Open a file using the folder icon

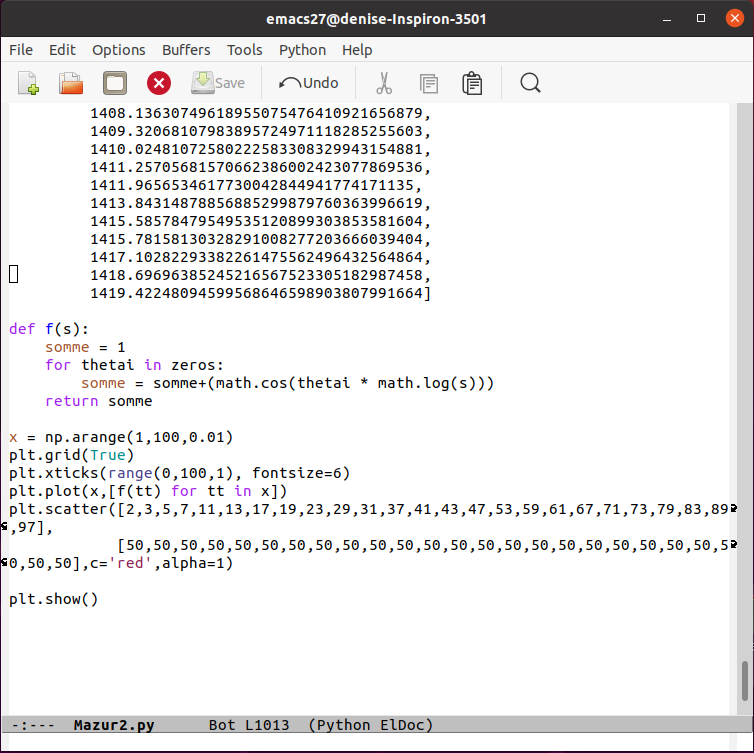click(x=71, y=83)
